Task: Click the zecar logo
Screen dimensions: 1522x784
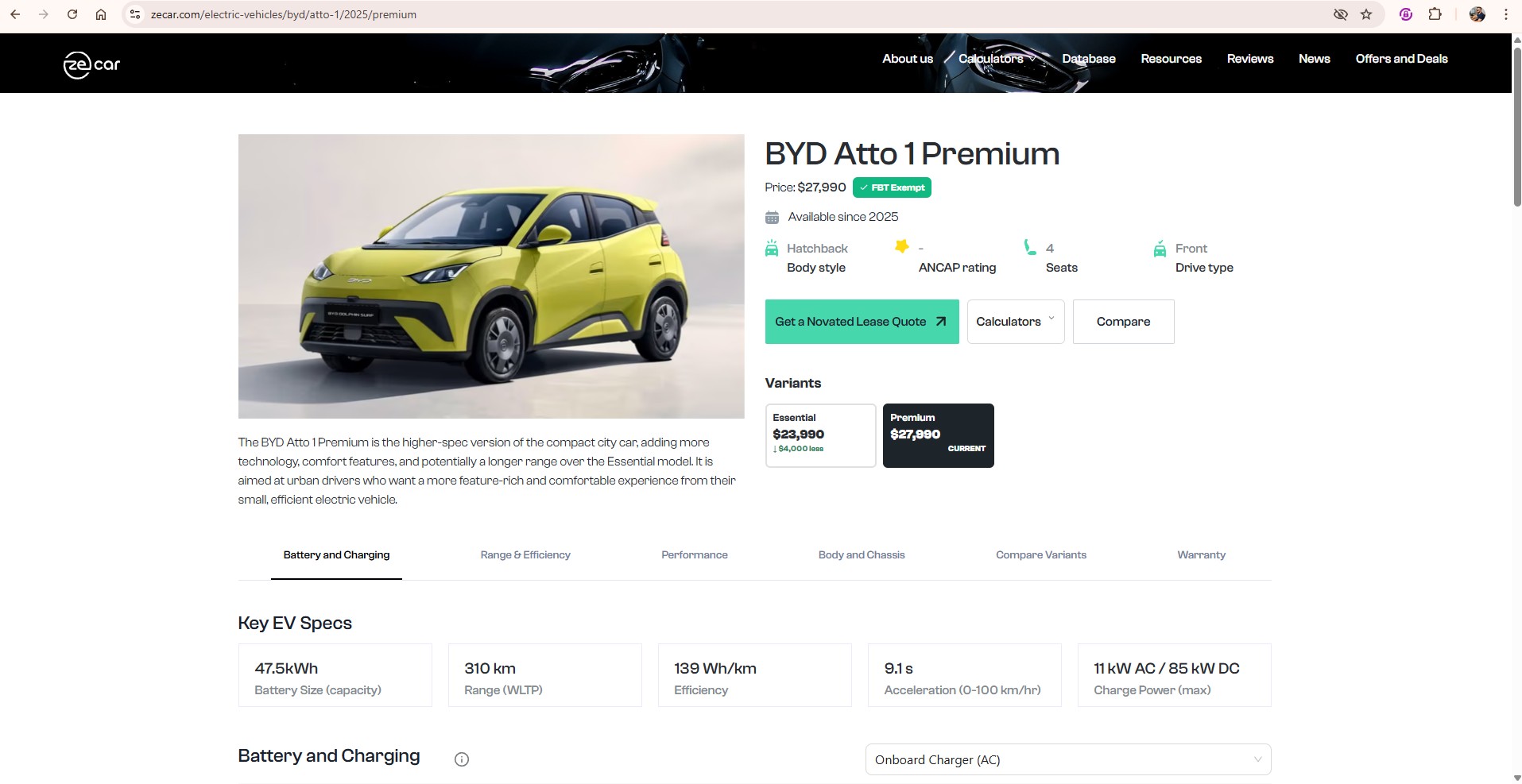Action: [x=91, y=64]
